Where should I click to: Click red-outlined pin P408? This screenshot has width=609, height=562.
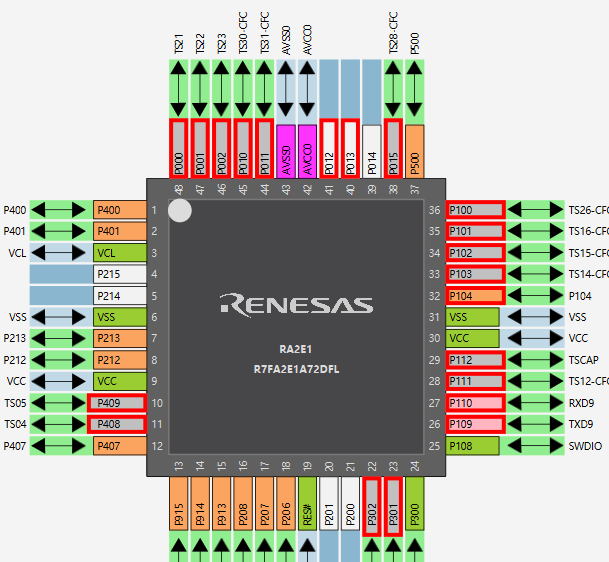click(x=117, y=424)
